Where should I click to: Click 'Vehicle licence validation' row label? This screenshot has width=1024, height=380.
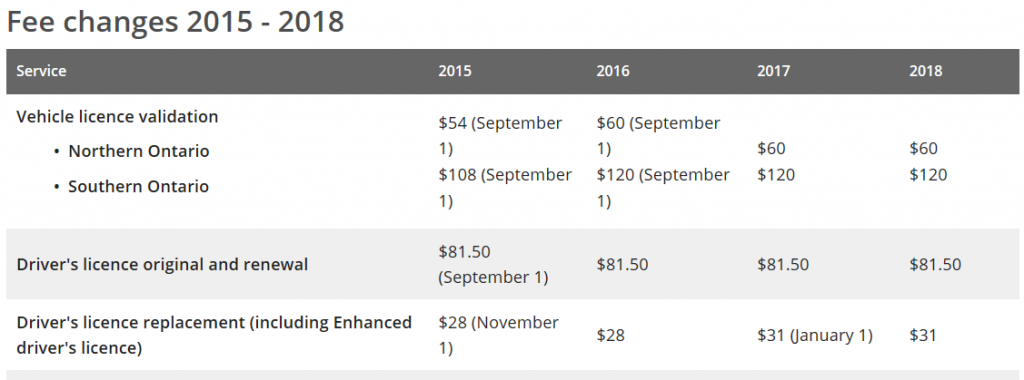coord(118,117)
